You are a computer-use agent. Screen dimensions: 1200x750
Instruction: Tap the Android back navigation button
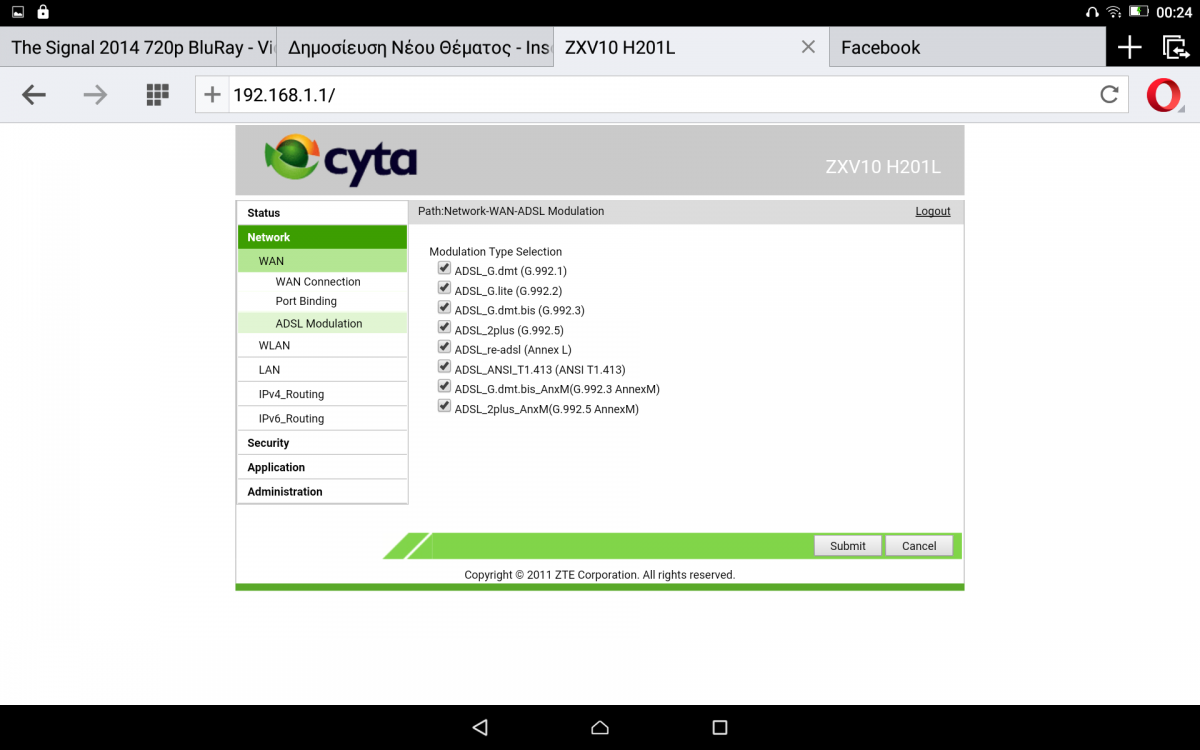click(x=480, y=727)
